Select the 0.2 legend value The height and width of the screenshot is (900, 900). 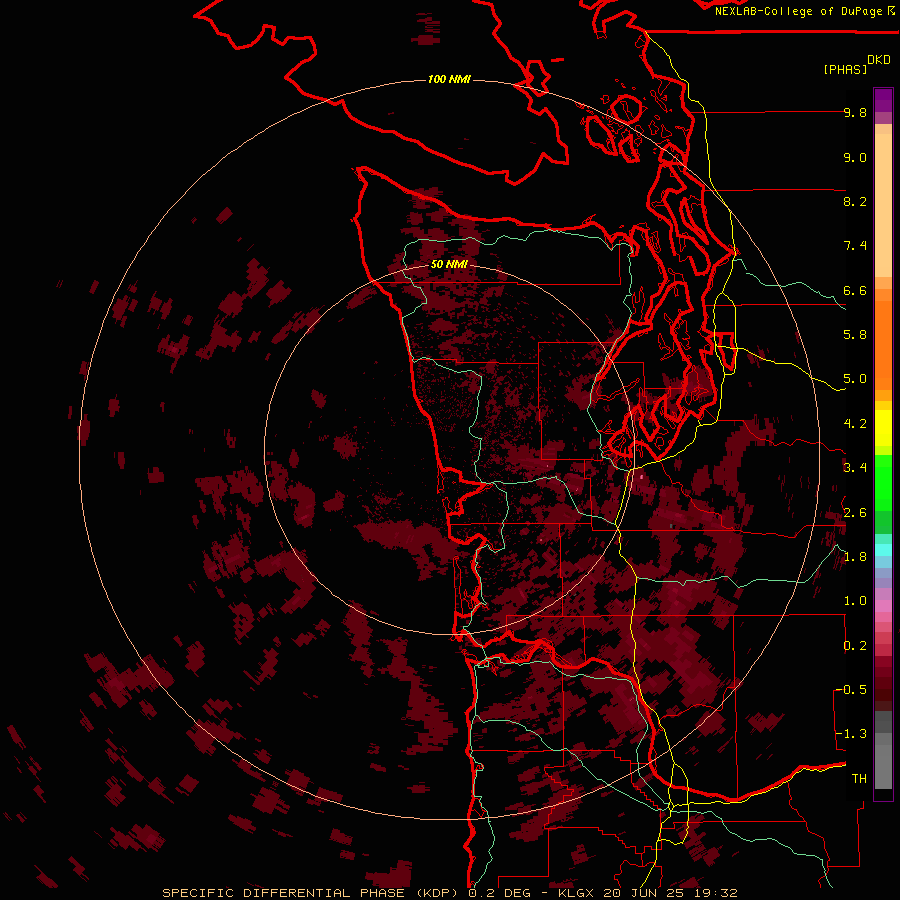pyautogui.click(x=855, y=646)
